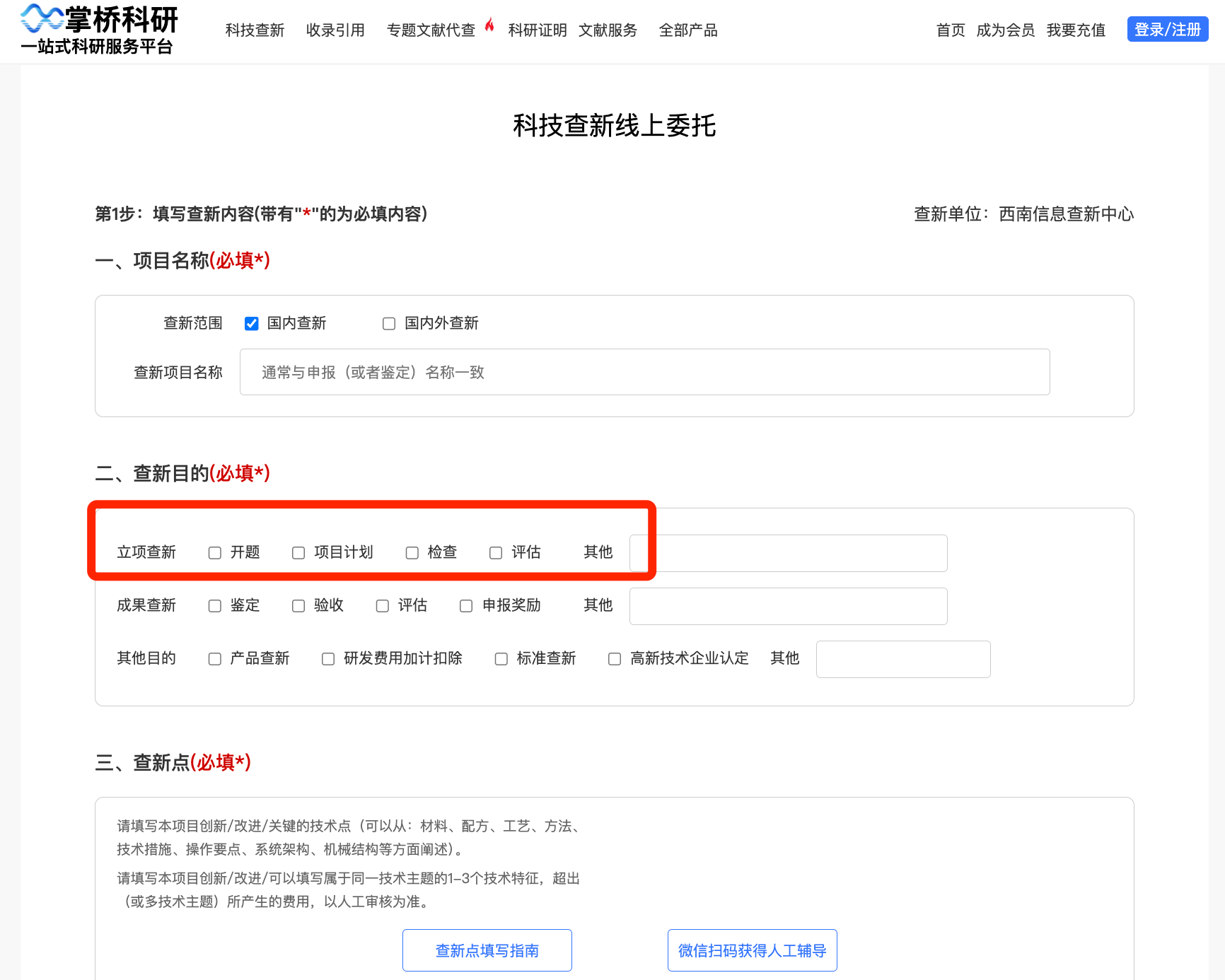Viewport: 1225px width, 980px height.
Task: Check 标准查新 checkbox
Action: (x=501, y=659)
